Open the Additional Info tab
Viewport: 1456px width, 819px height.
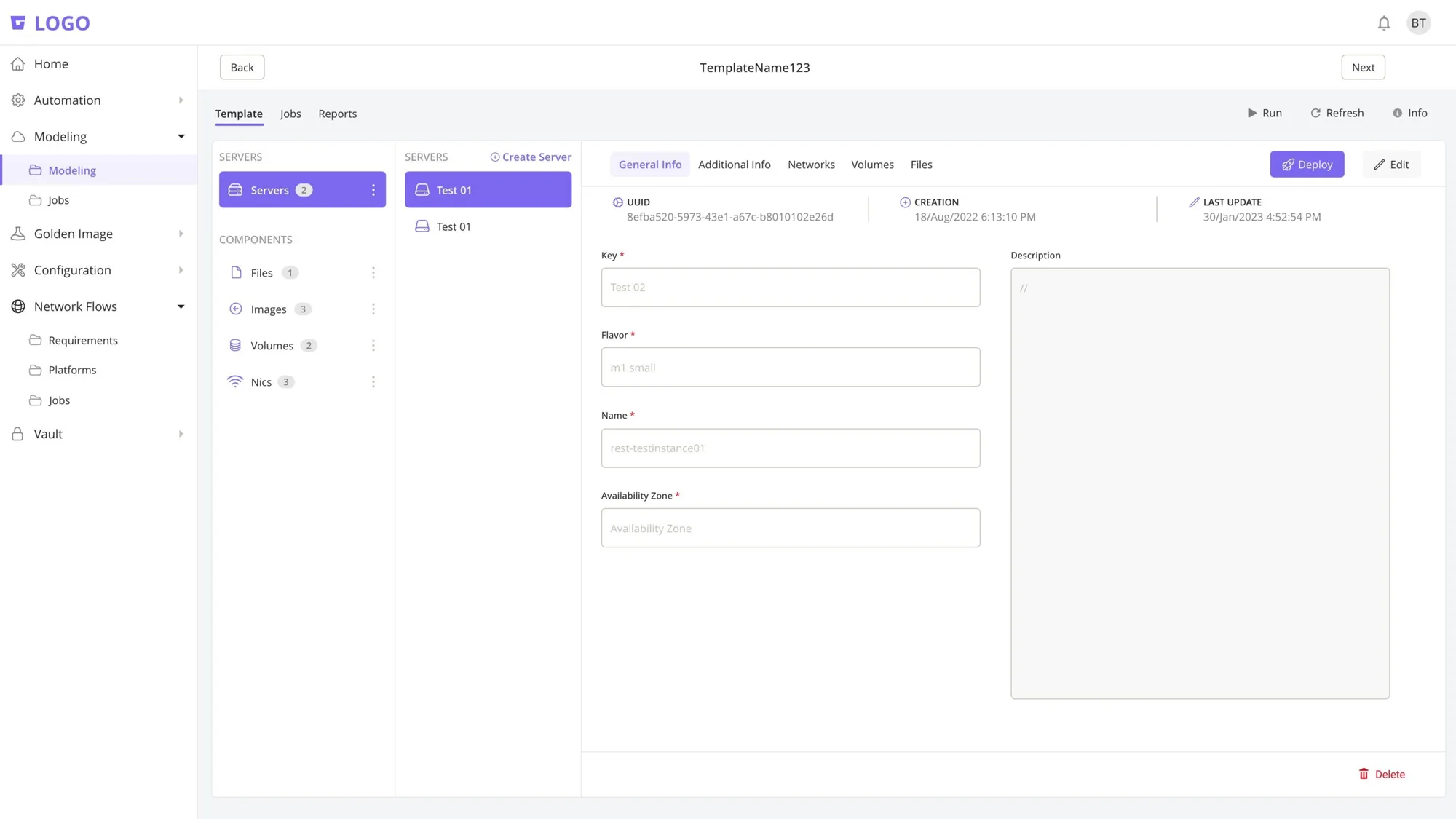734,165
